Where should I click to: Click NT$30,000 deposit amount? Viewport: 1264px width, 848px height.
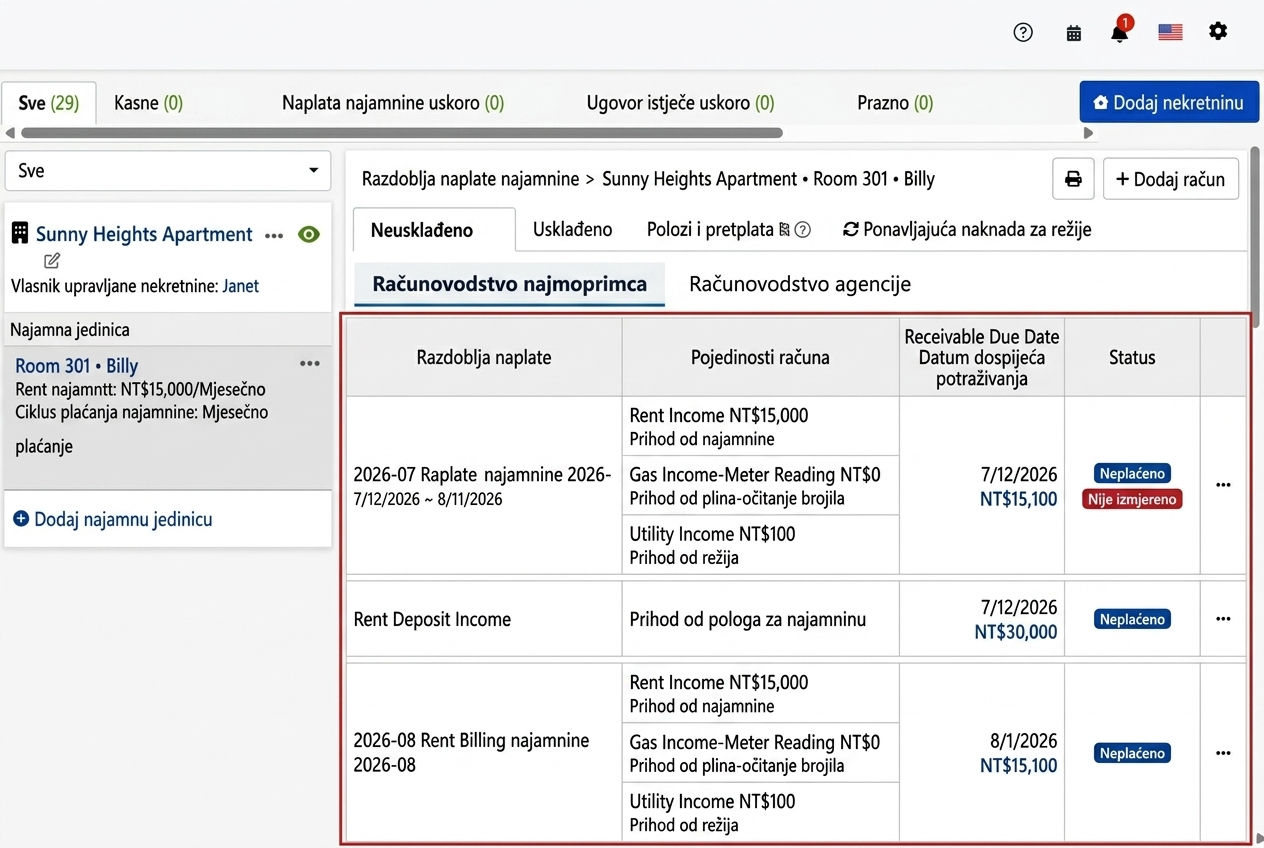click(1016, 632)
